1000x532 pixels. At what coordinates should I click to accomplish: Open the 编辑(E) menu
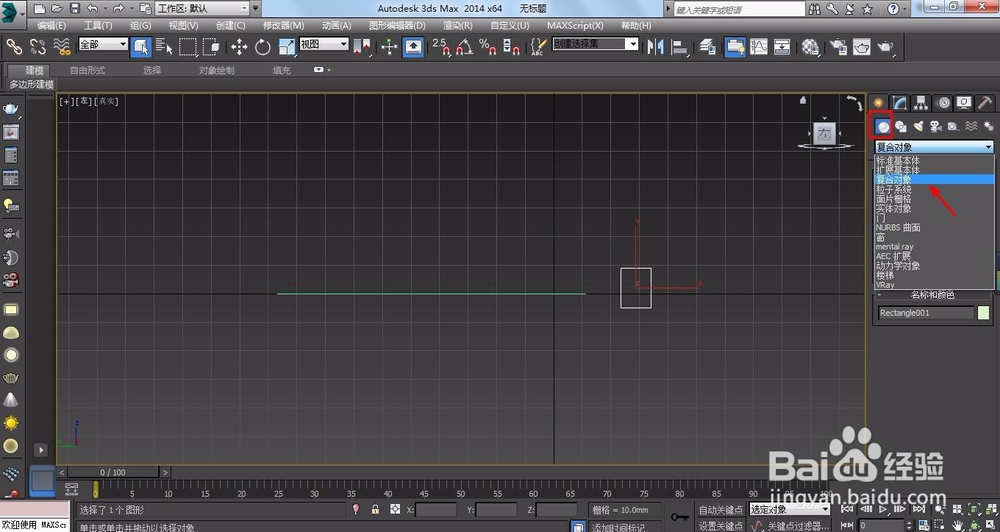click(51, 26)
